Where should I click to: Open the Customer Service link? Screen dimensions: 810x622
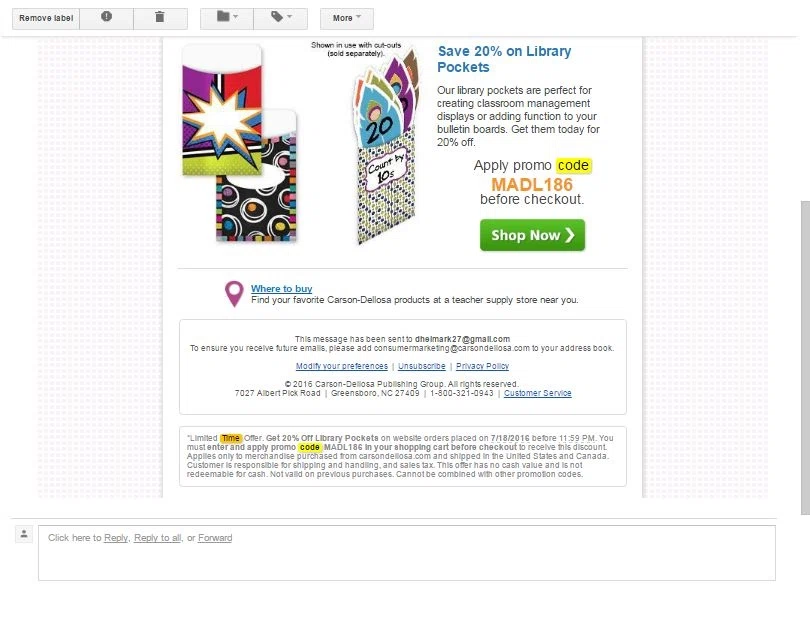(537, 393)
